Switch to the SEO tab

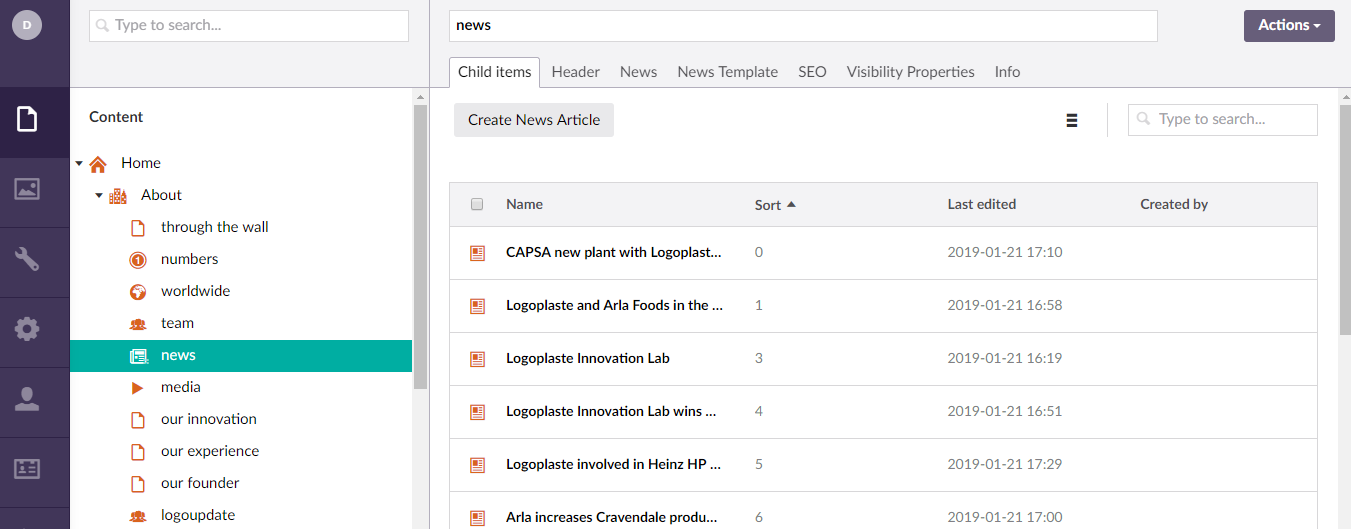(x=812, y=72)
